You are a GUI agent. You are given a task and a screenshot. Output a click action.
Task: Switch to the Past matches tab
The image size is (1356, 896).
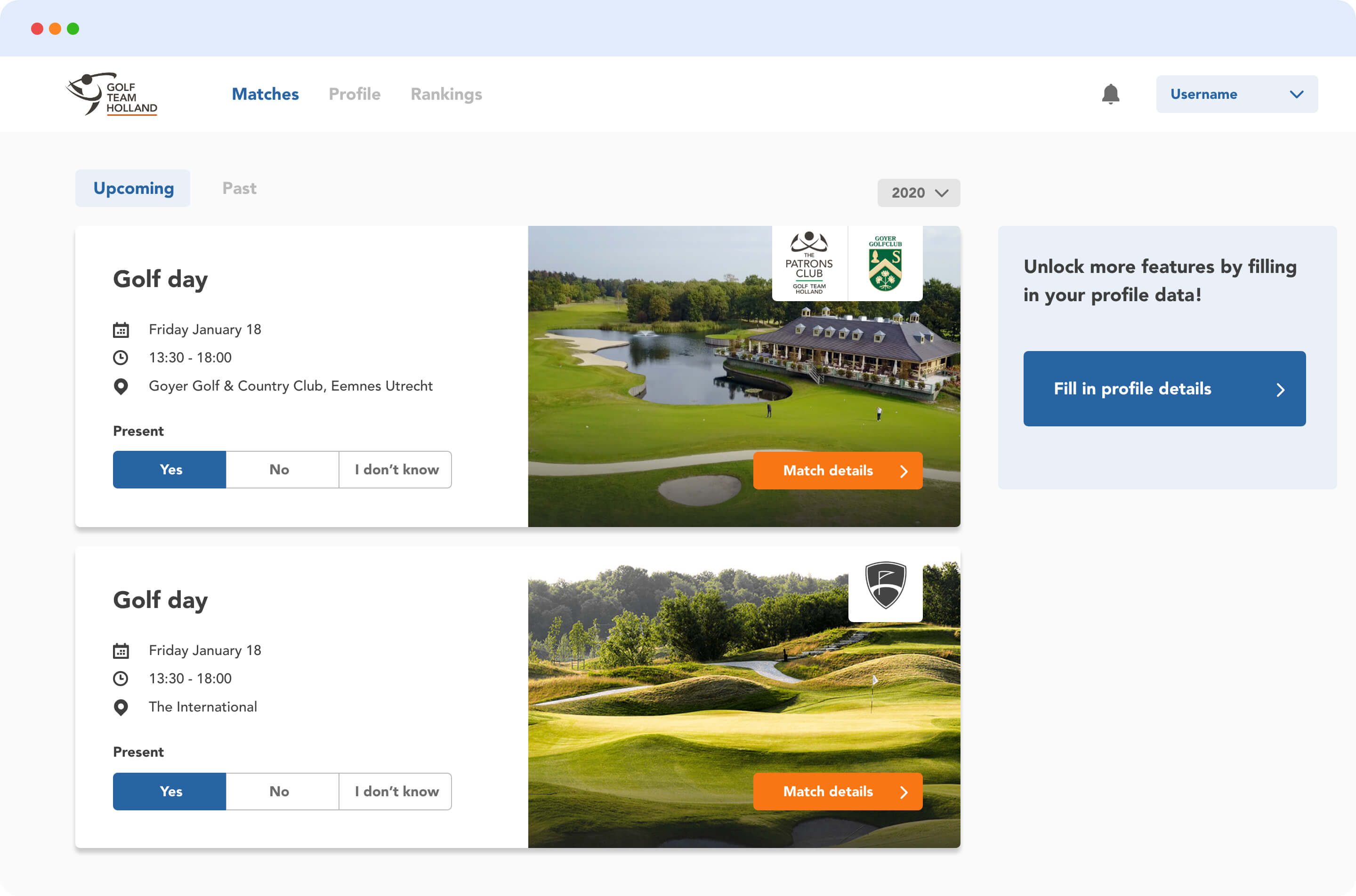pyautogui.click(x=239, y=188)
